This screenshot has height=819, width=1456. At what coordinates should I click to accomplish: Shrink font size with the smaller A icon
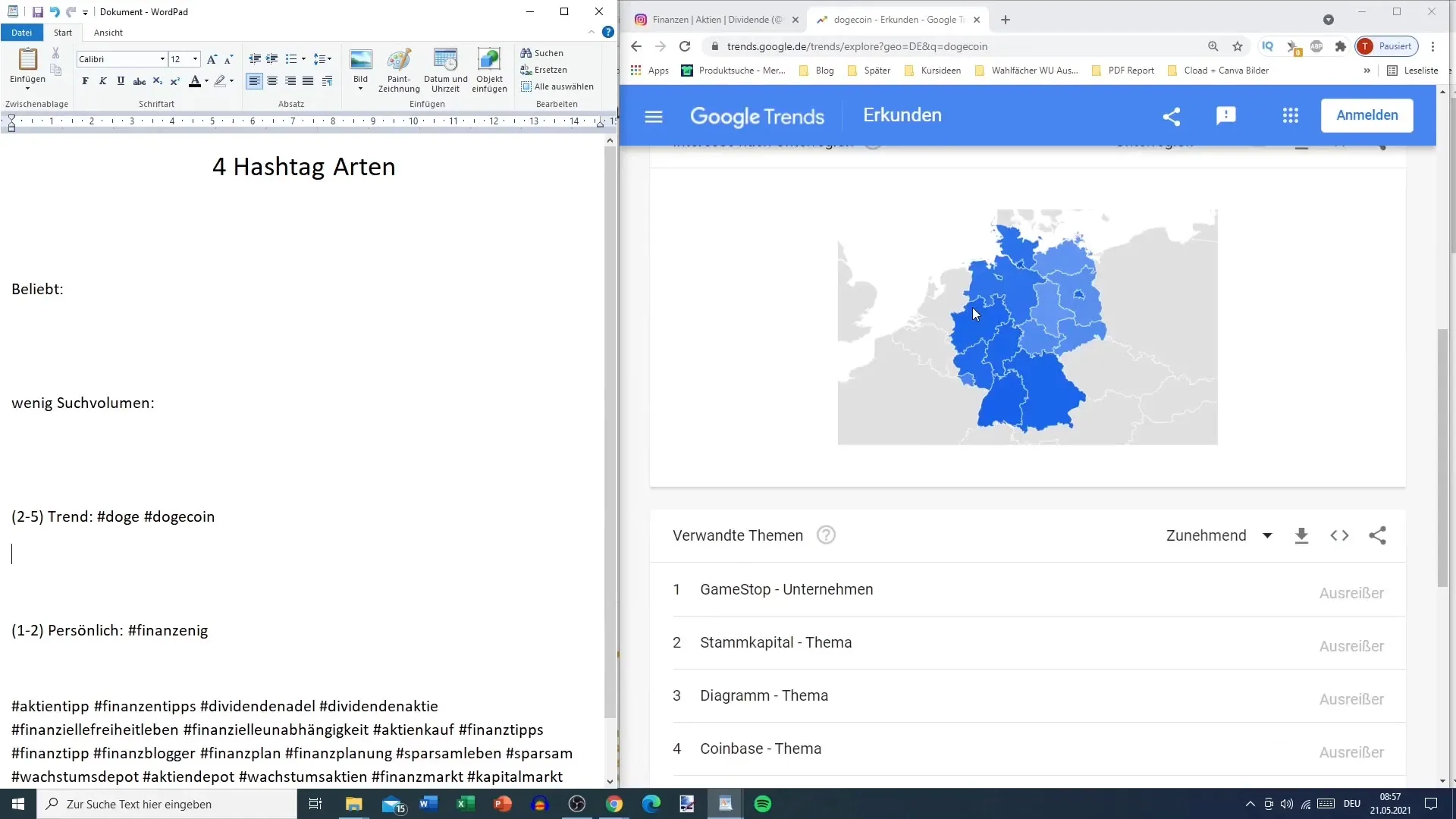(228, 59)
